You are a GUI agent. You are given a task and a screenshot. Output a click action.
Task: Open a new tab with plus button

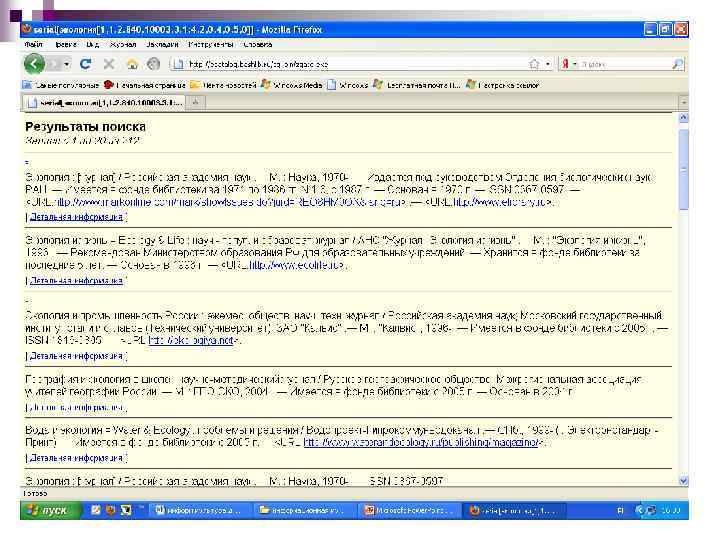195,102
